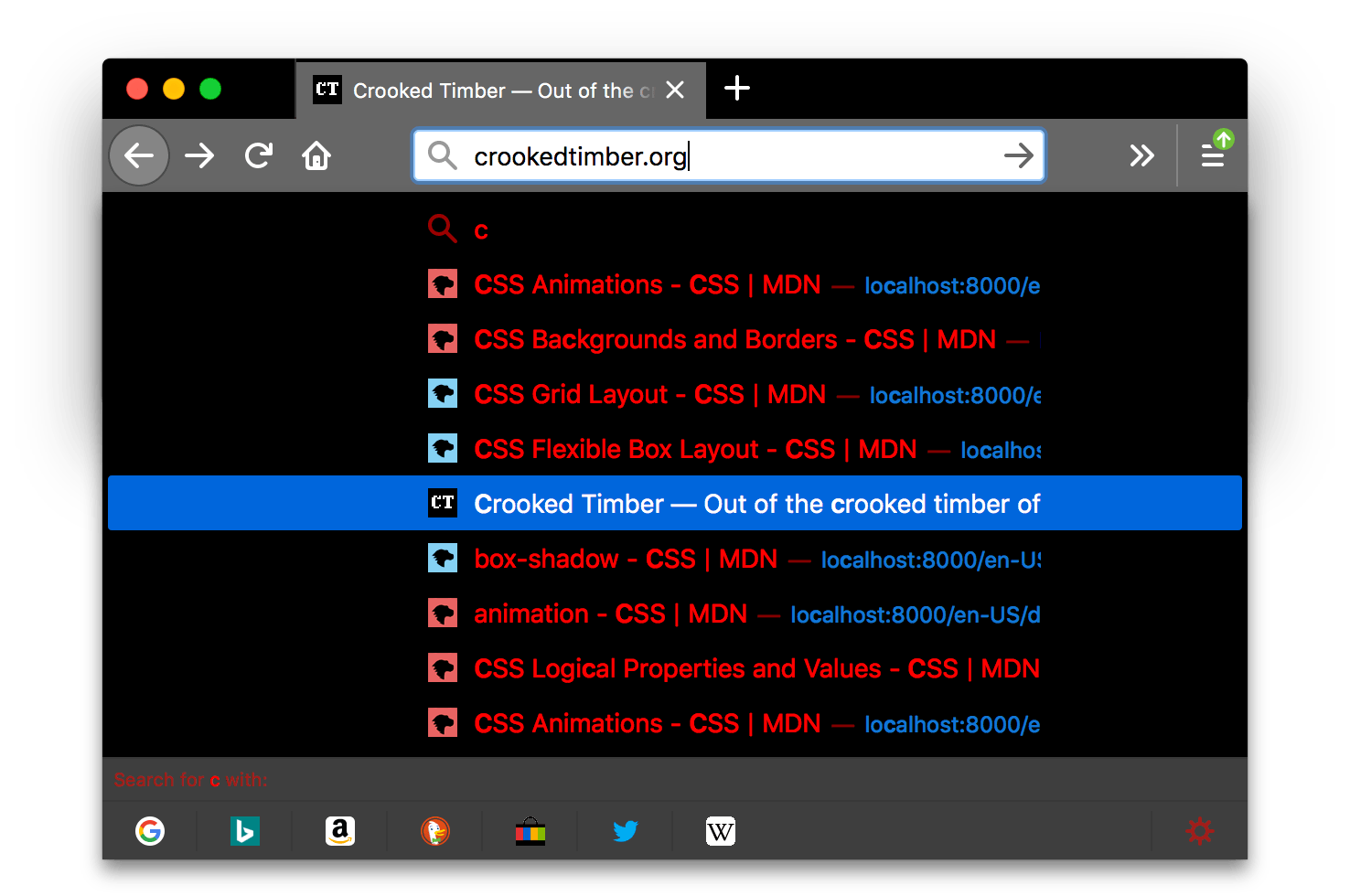Choose highlighted Crooked Timber suggestion
The width and height of the screenshot is (1350, 896).
(x=675, y=503)
